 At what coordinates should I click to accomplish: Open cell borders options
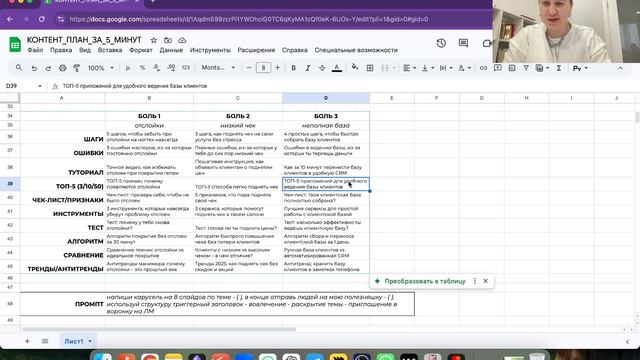tap(370, 68)
